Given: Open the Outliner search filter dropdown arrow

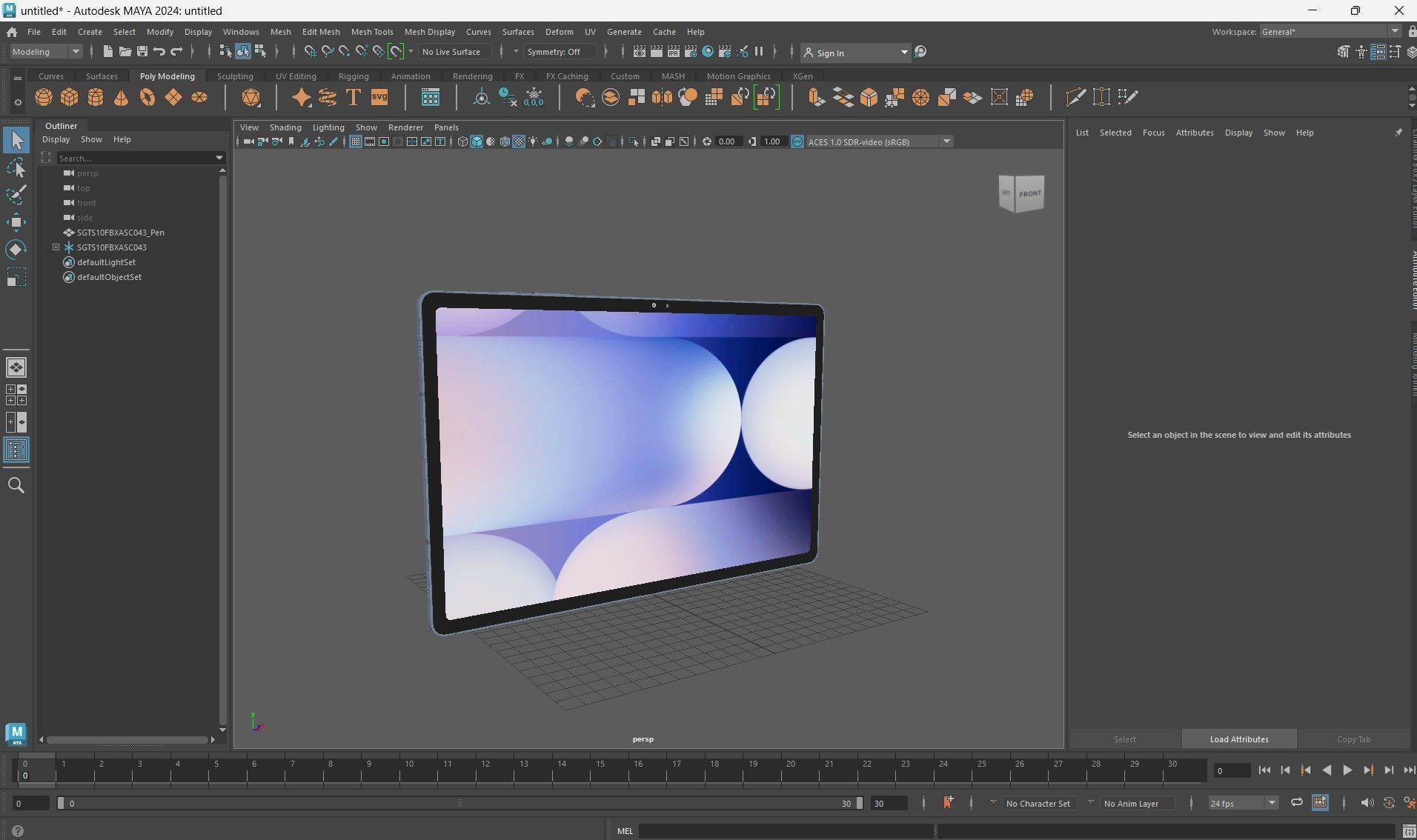Looking at the screenshot, I should (219, 158).
